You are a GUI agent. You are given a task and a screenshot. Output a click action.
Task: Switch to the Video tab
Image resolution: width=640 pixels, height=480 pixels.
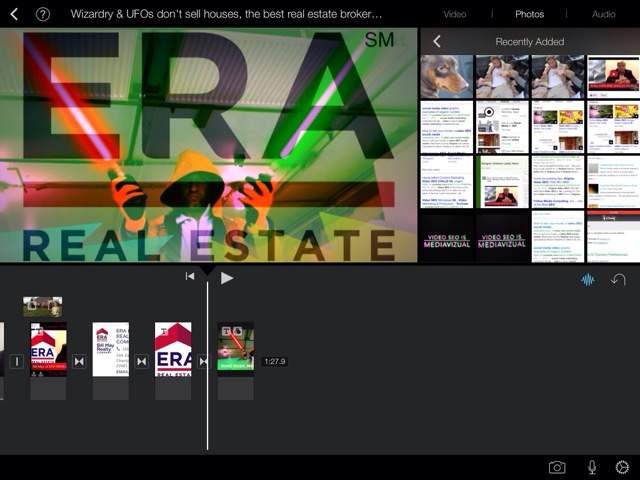pyautogui.click(x=455, y=14)
